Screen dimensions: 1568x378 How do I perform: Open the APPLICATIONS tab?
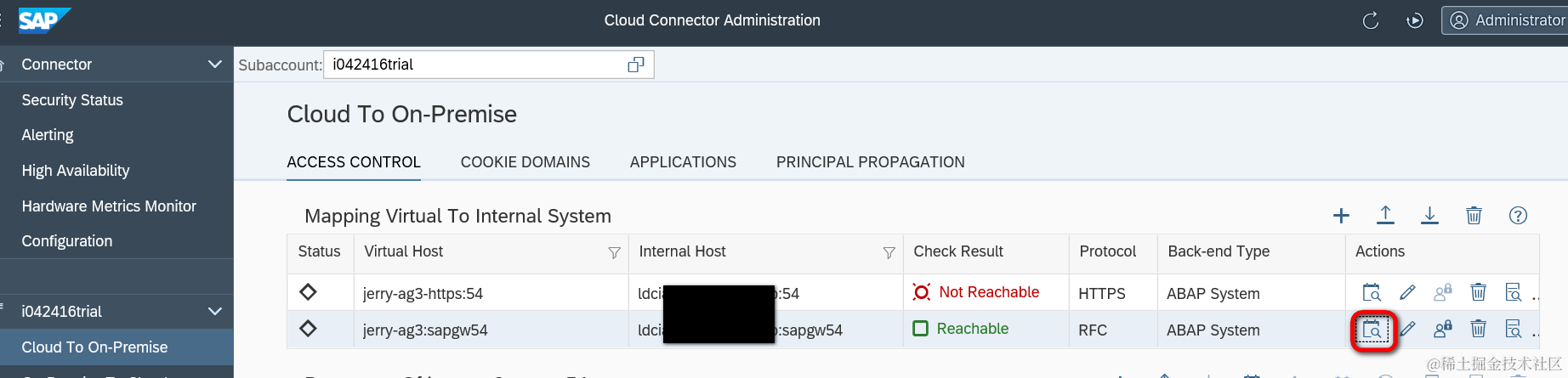(683, 162)
